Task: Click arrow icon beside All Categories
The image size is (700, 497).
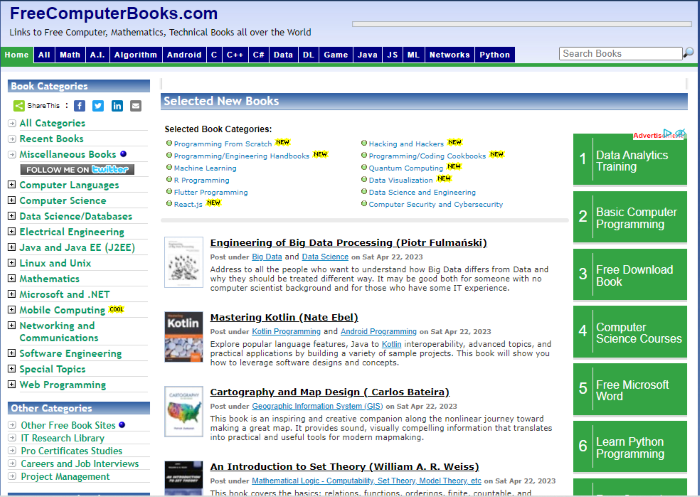Action: [x=12, y=123]
